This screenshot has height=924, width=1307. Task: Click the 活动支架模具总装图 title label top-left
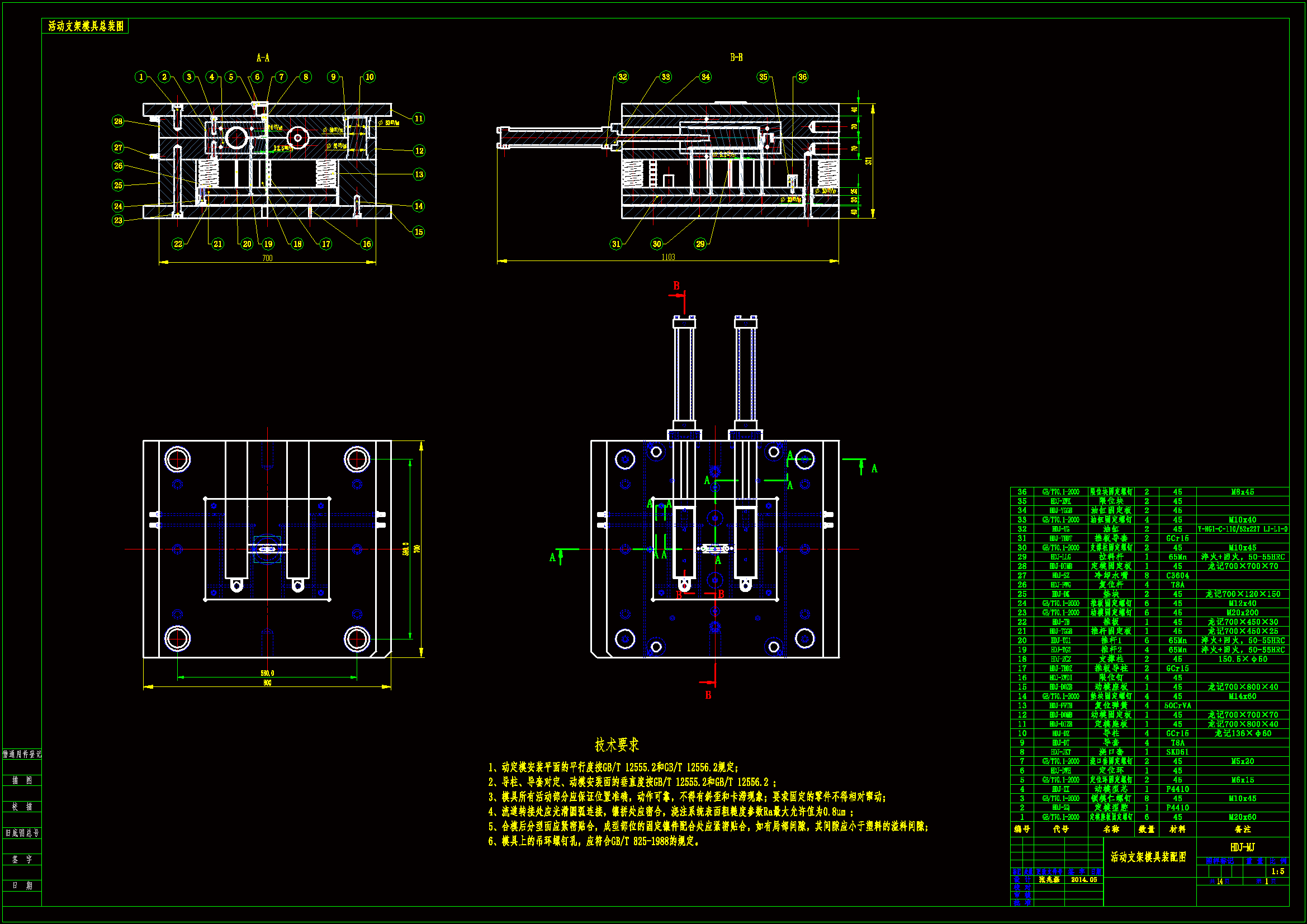pos(86,26)
